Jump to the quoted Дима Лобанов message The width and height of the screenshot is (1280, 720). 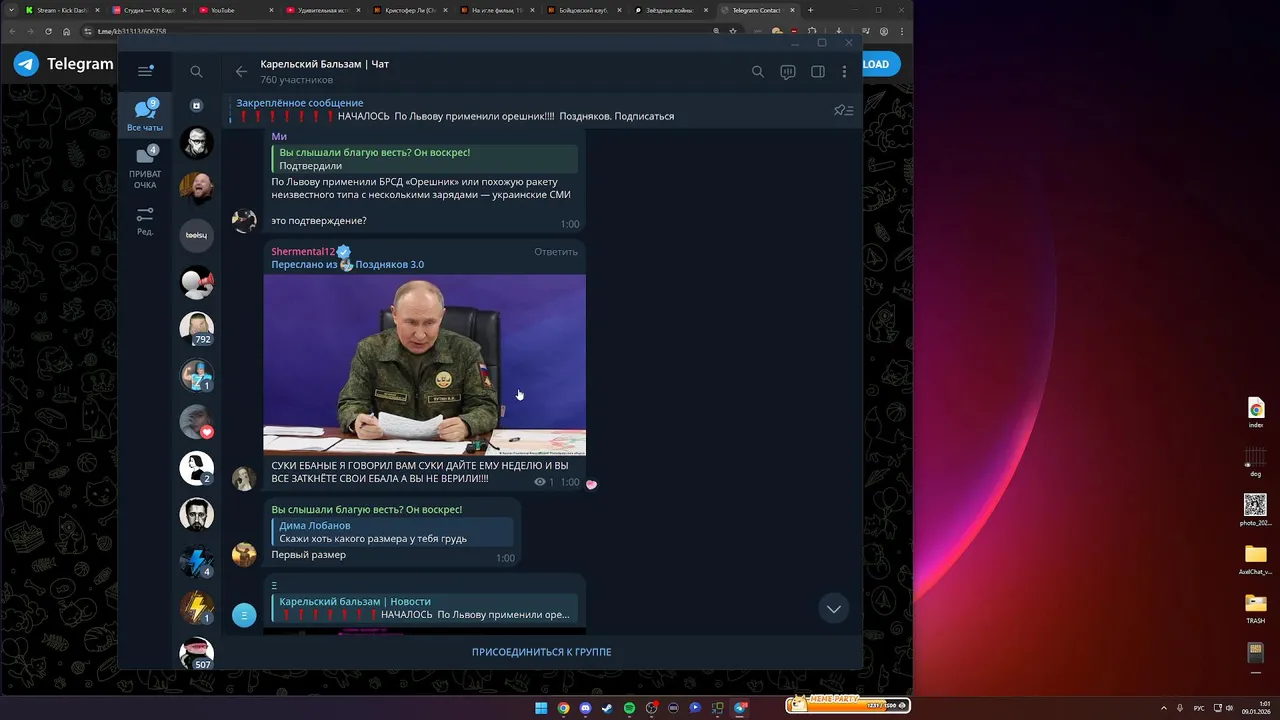pyautogui.click(x=392, y=532)
